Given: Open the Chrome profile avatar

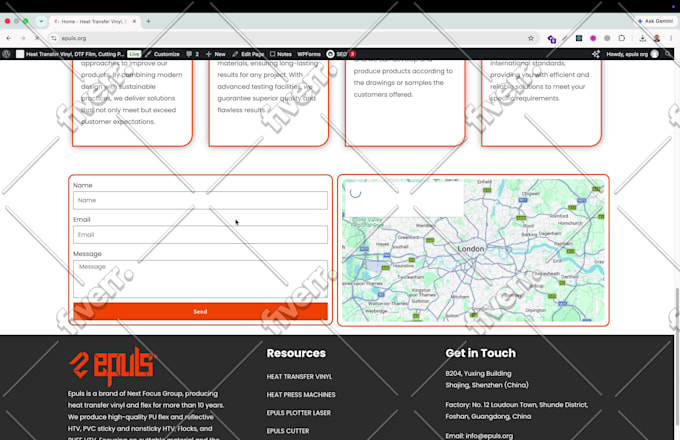Looking at the screenshot, I should pos(657,38).
